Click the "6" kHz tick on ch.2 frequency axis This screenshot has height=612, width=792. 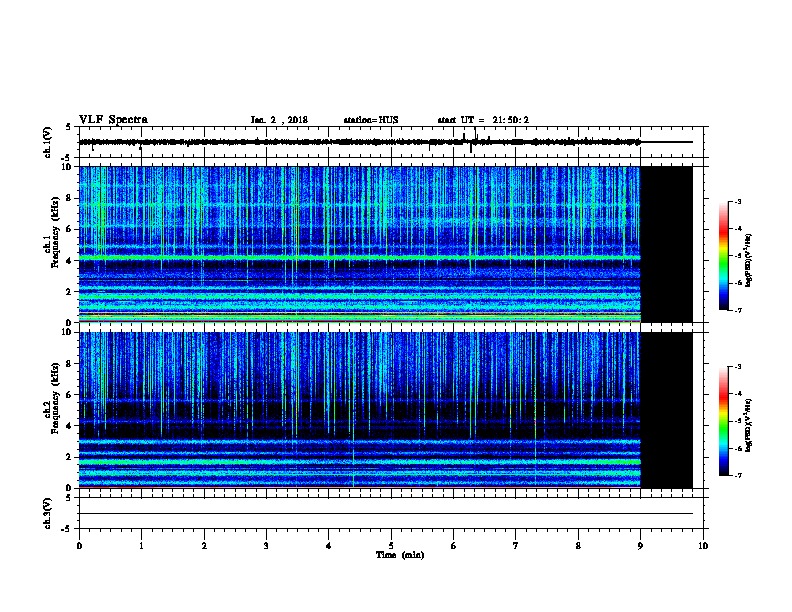click(69, 395)
